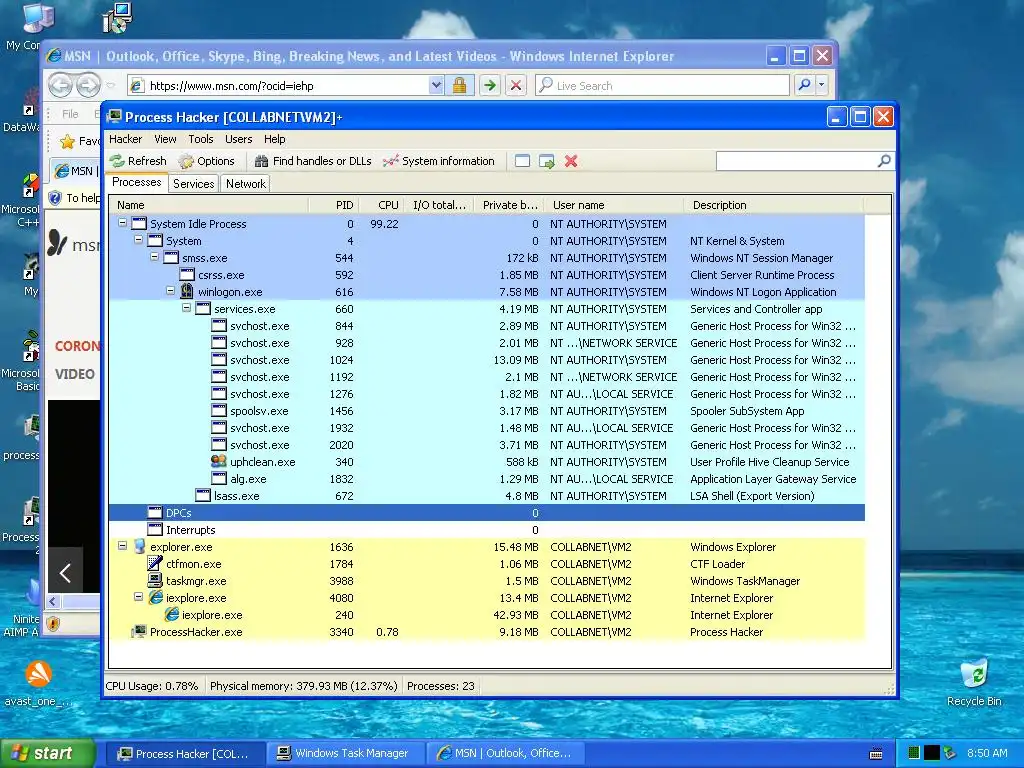Click the find window icon in toolbar
Screen dimensions: 1024x768
tap(522, 161)
